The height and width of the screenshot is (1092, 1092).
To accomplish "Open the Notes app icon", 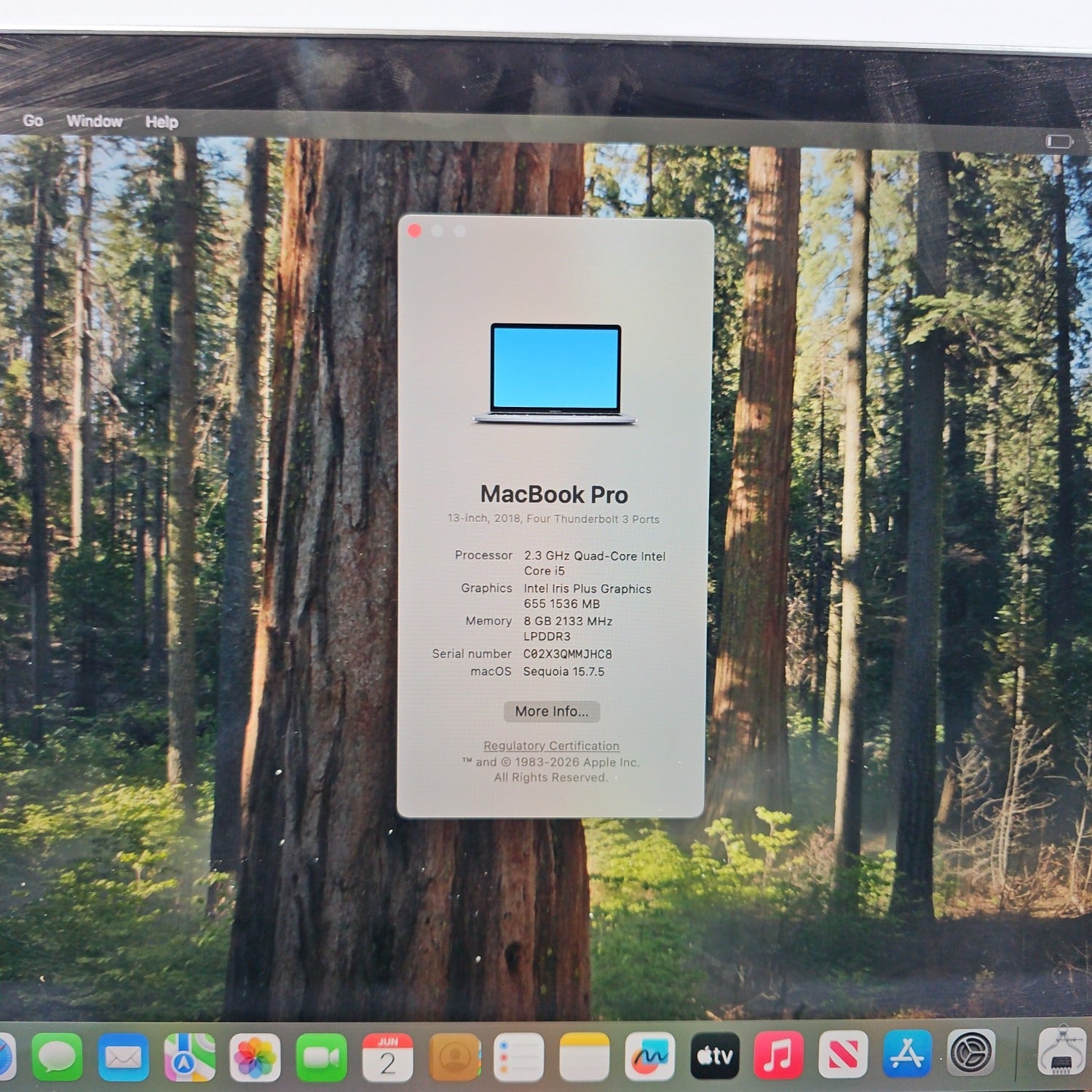I will [x=584, y=1057].
